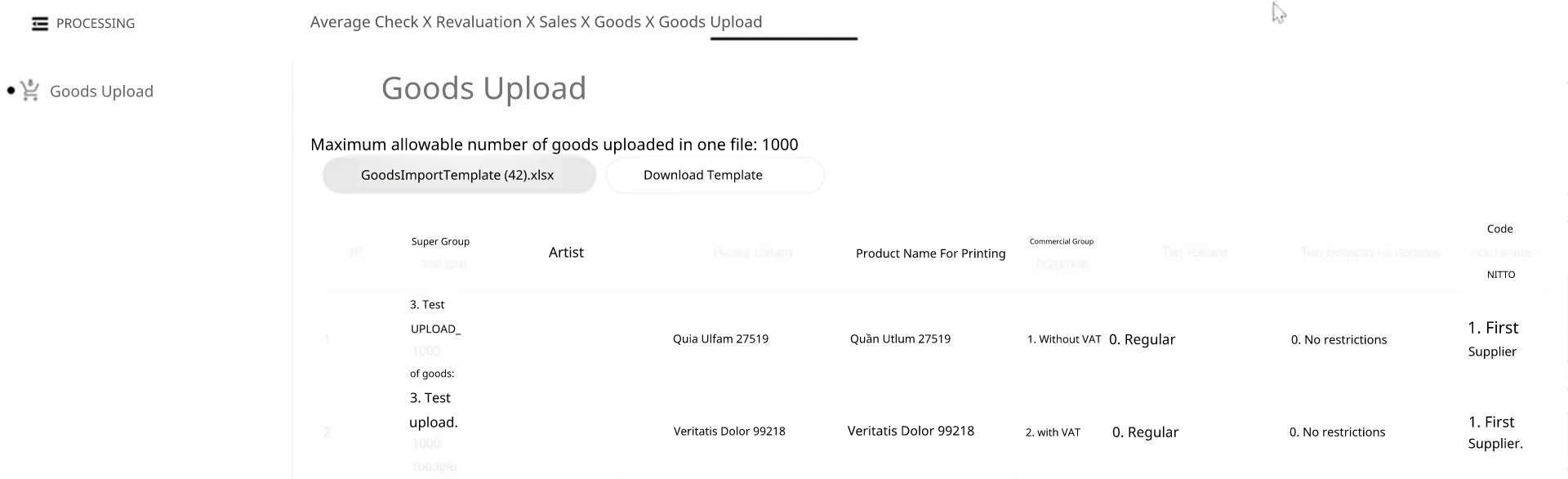Image resolution: width=1568 pixels, height=479 pixels.
Task: Click the Super Group column header
Action: 440,242
